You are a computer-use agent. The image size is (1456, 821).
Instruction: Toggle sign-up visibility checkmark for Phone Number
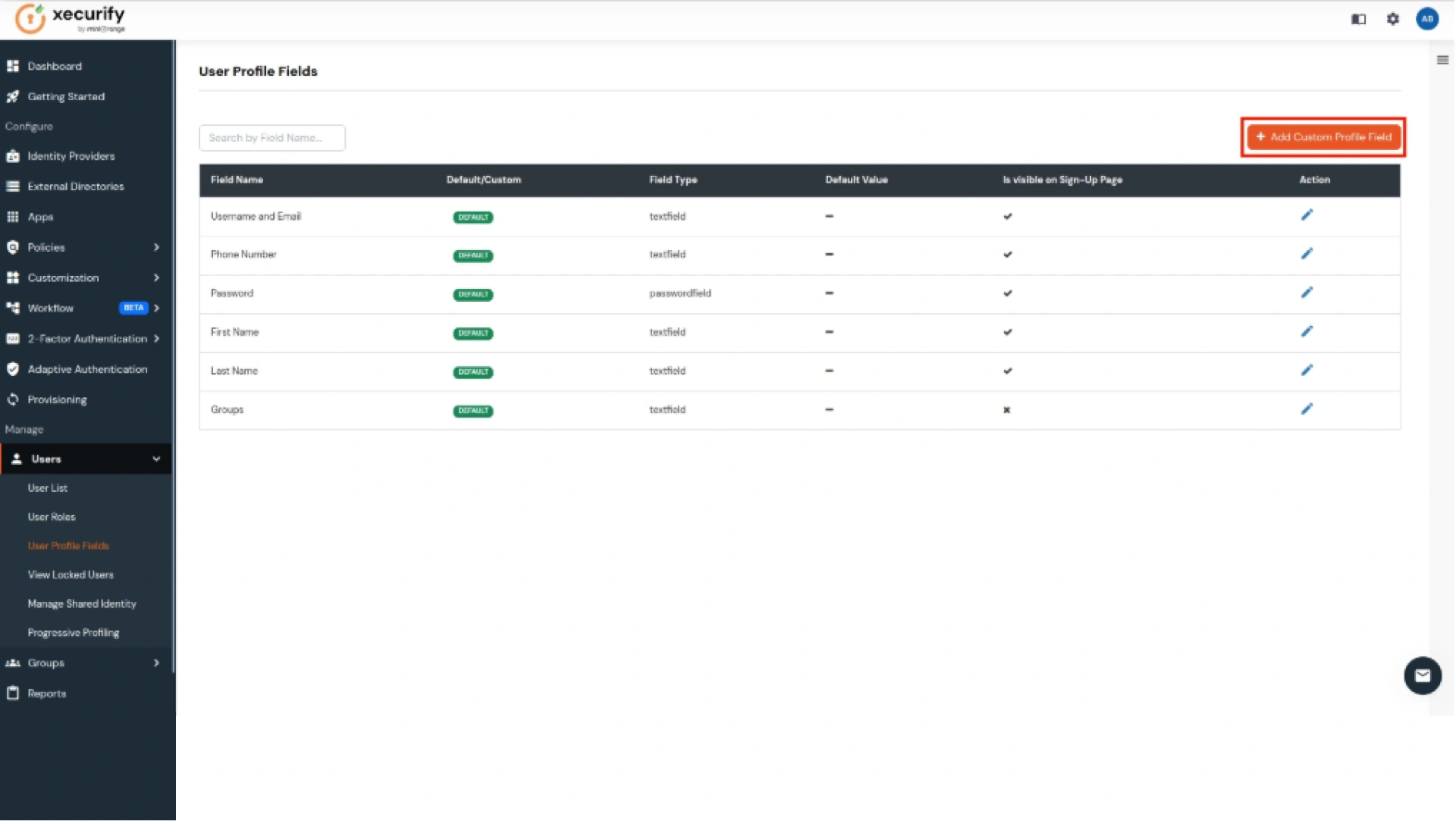1008,255
